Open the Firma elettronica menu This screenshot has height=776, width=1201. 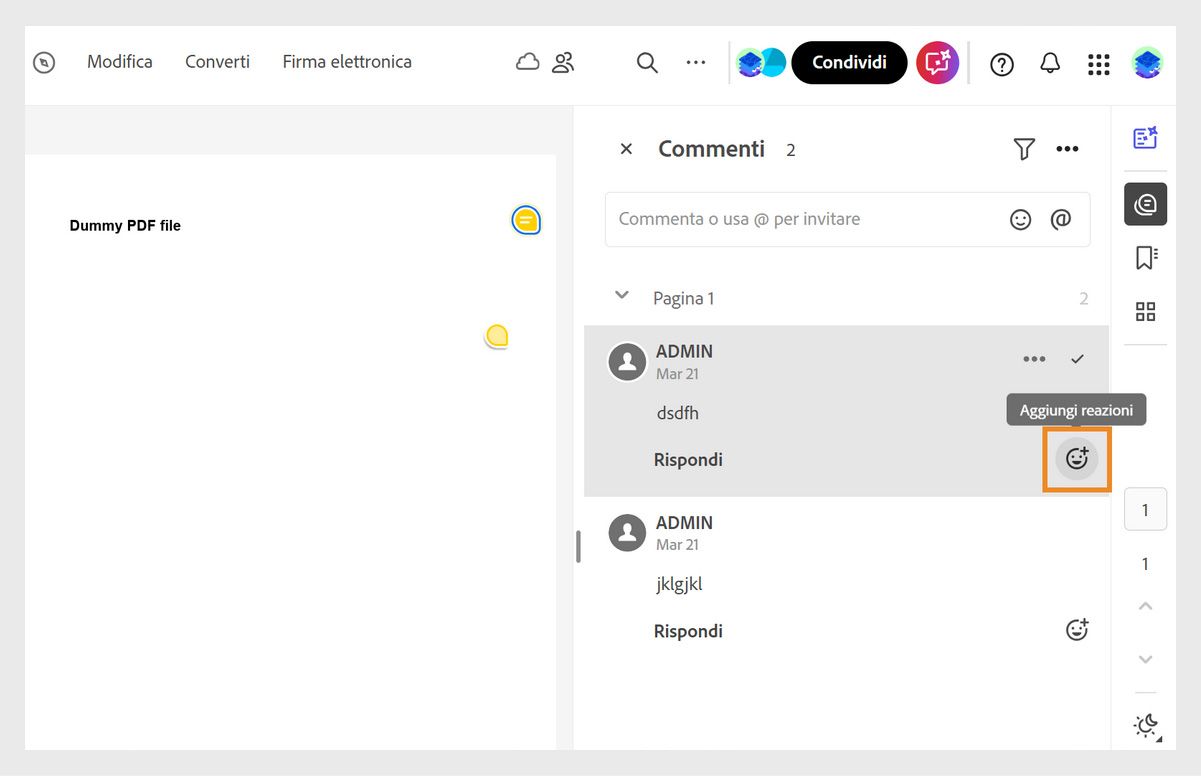click(x=347, y=62)
